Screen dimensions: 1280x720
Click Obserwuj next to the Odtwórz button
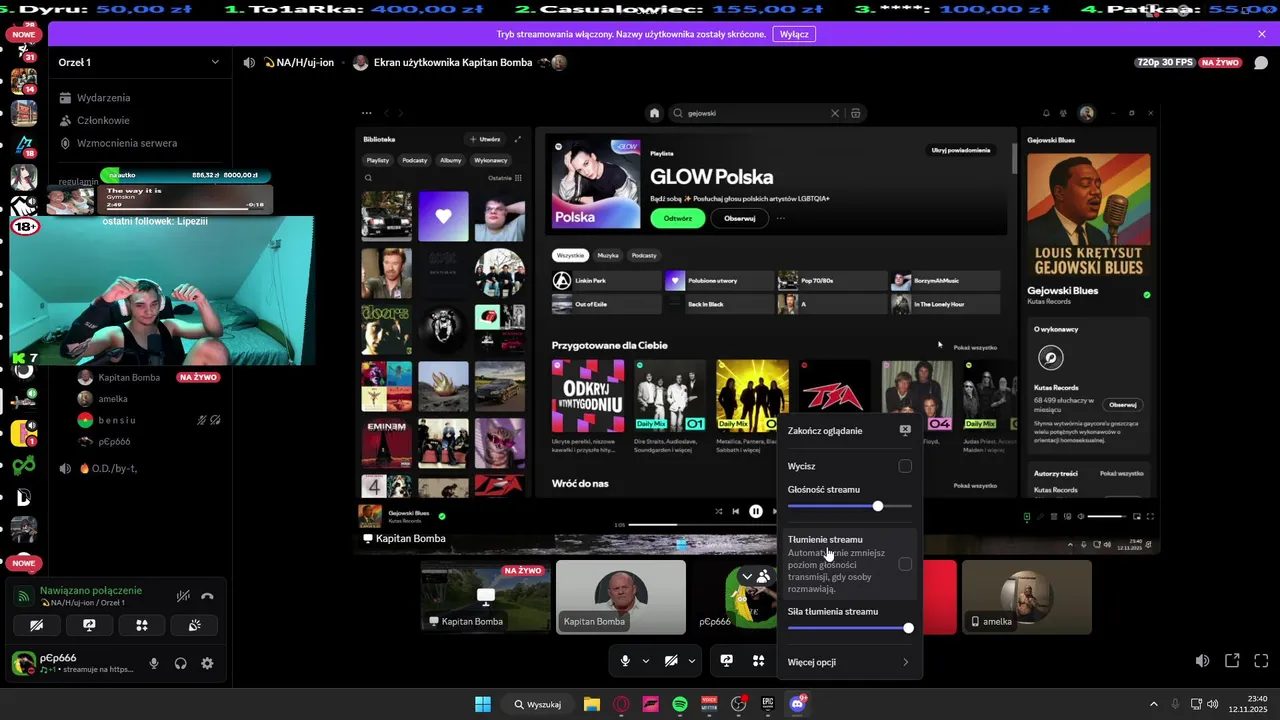(x=740, y=218)
